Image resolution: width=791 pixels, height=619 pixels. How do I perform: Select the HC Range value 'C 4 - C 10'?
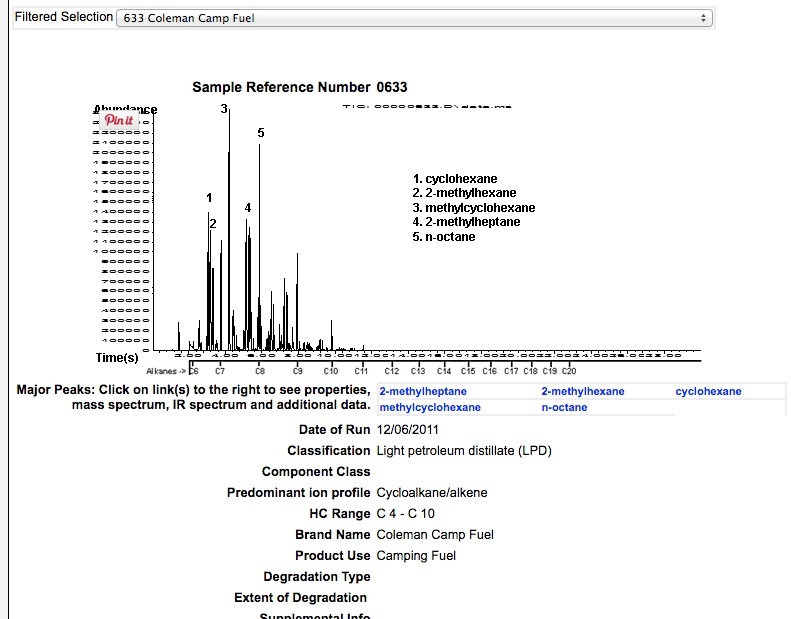[406, 514]
